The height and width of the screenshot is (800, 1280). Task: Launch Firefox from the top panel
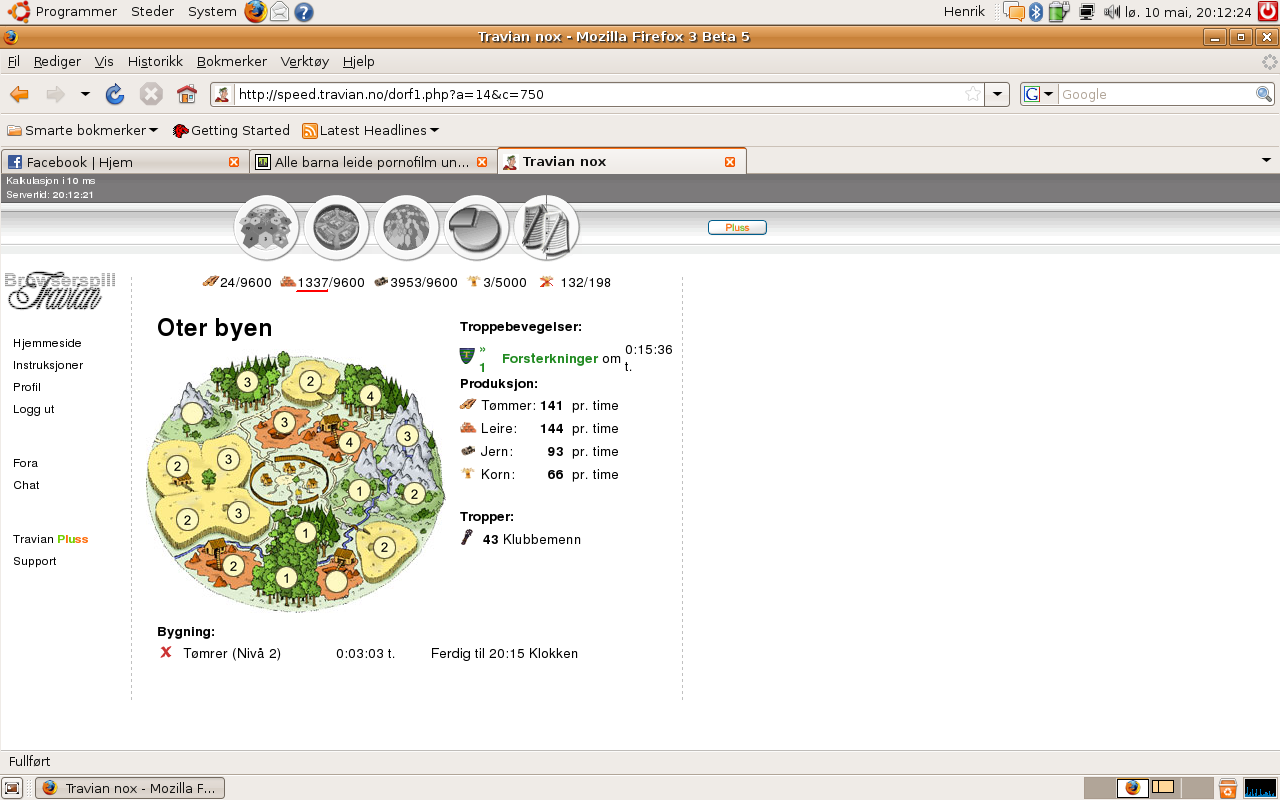pyautogui.click(x=256, y=12)
